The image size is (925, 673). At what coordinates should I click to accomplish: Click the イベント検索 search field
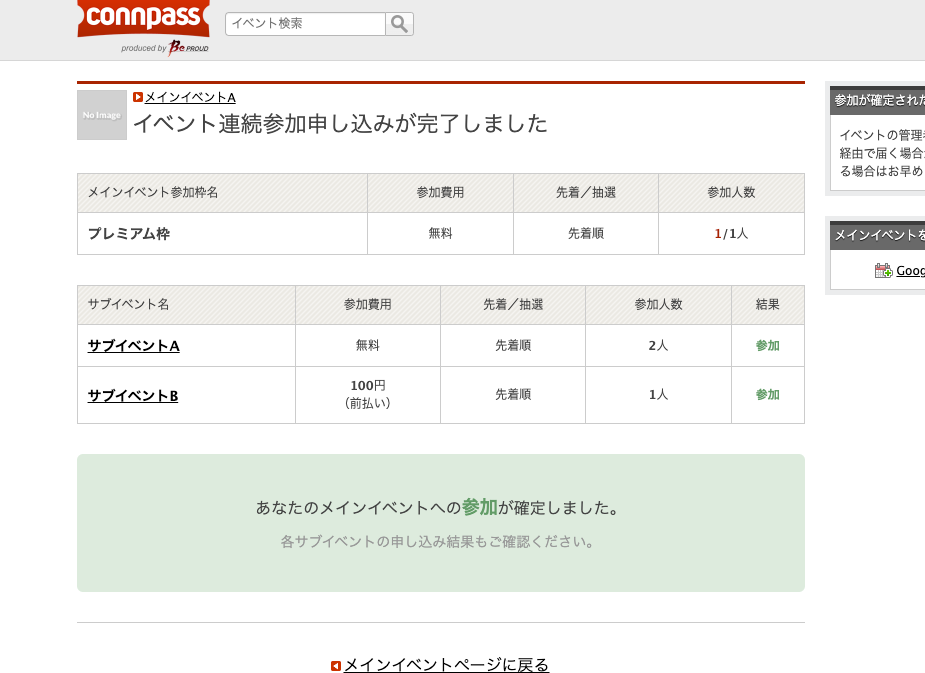(x=300, y=23)
